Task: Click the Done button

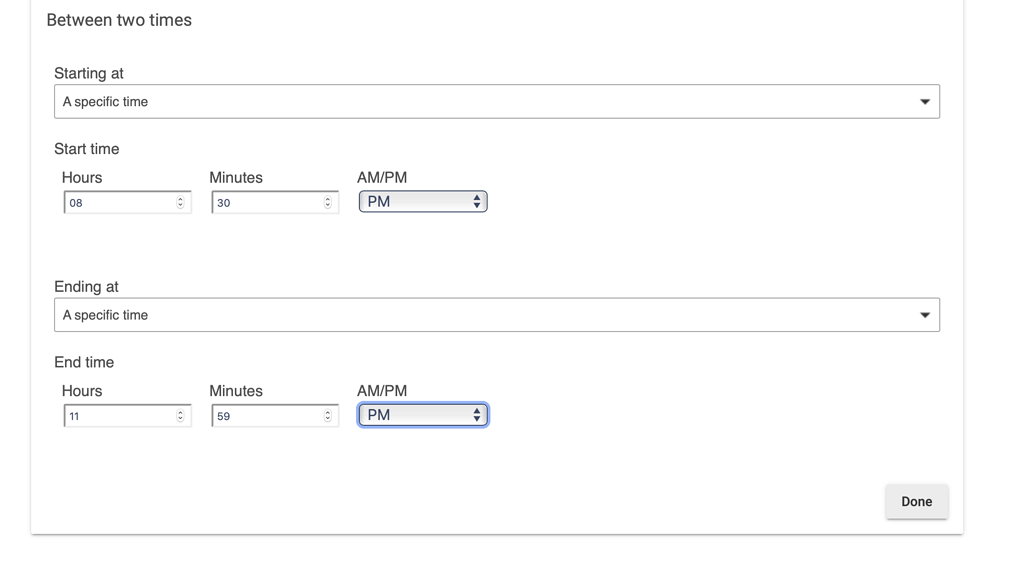Action: (916, 501)
